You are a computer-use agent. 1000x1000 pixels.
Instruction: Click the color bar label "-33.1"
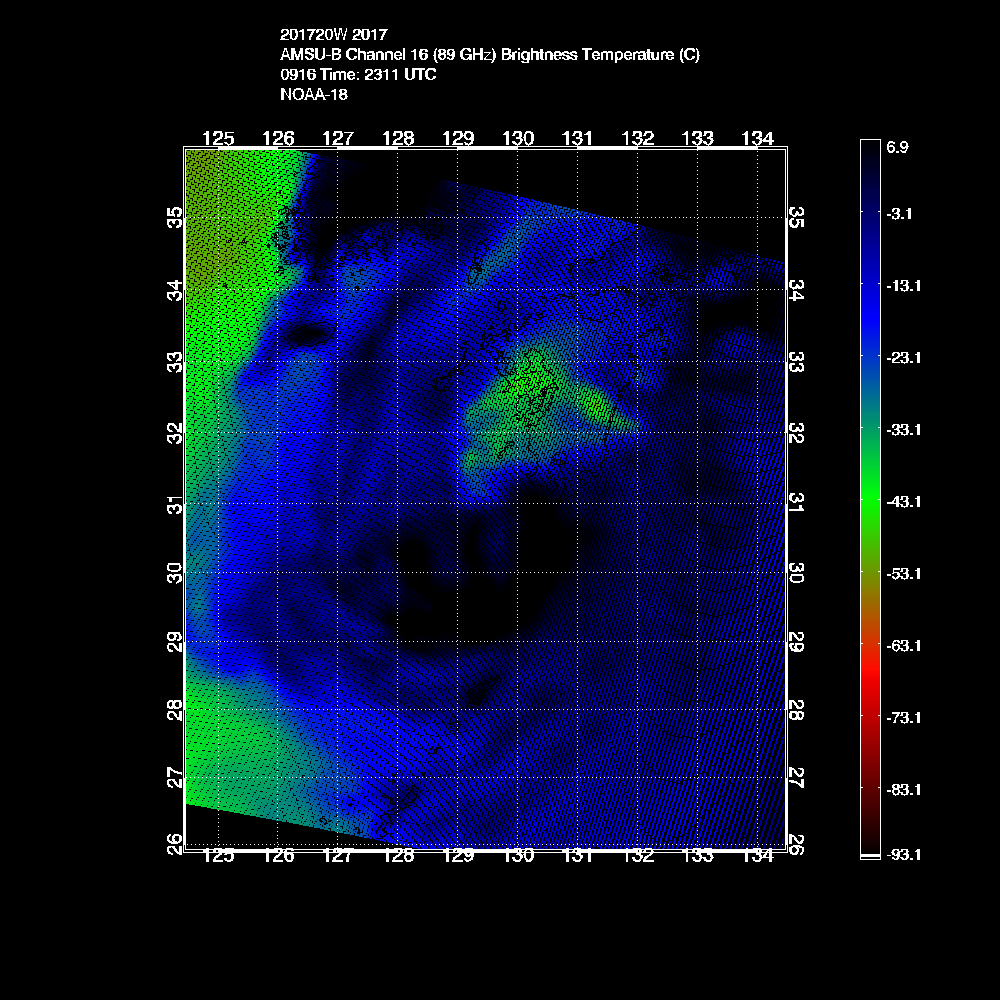[904, 430]
